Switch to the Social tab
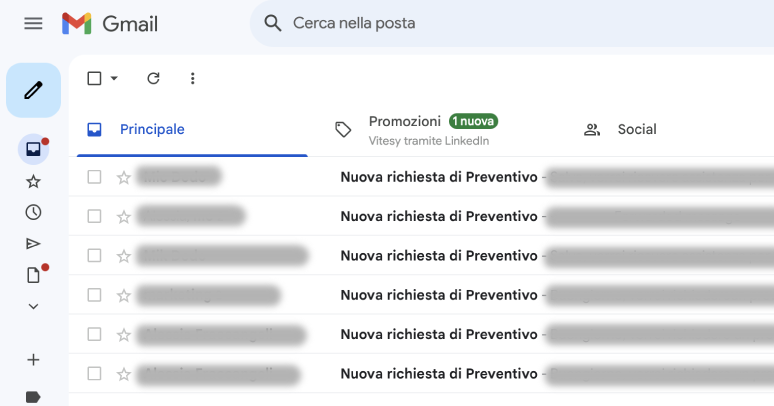Screen dimensions: 774x406 pyautogui.click(x=620, y=129)
